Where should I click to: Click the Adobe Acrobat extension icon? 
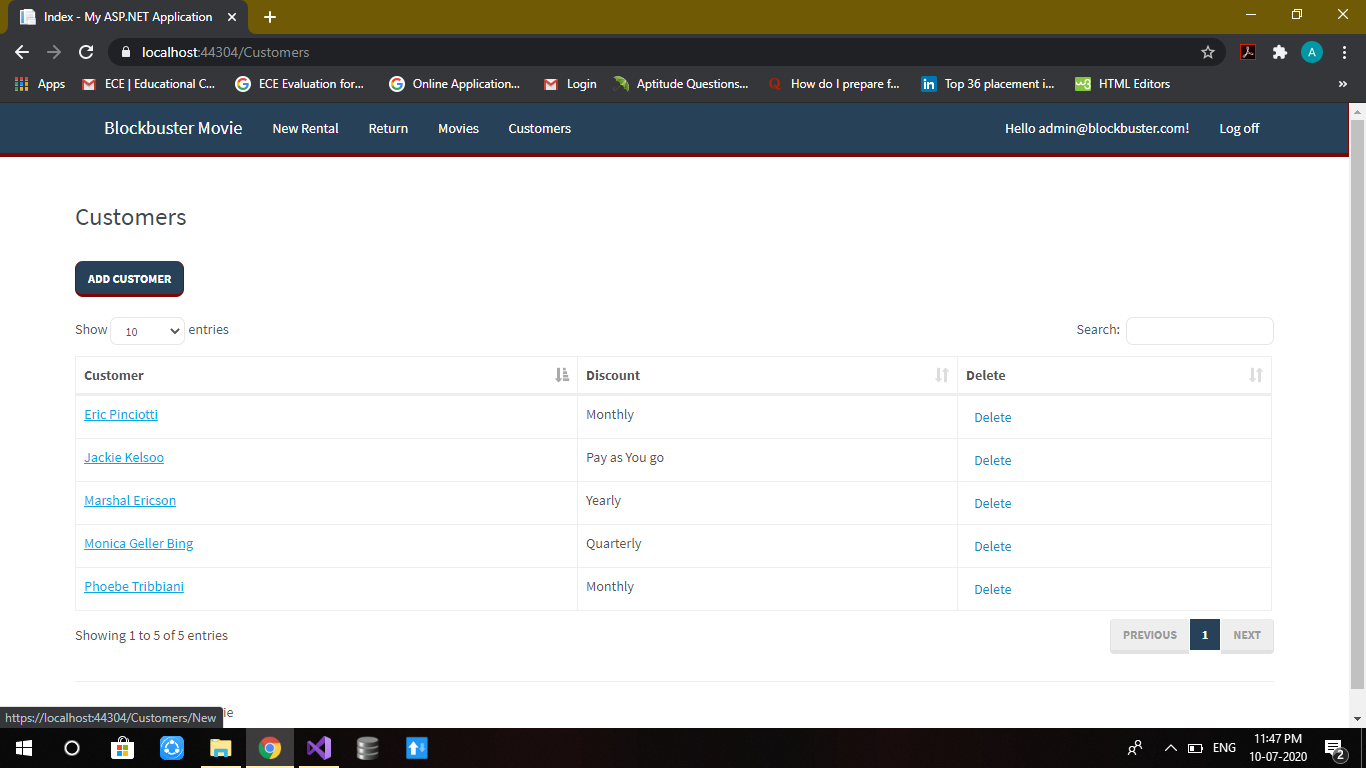[x=1248, y=52]
